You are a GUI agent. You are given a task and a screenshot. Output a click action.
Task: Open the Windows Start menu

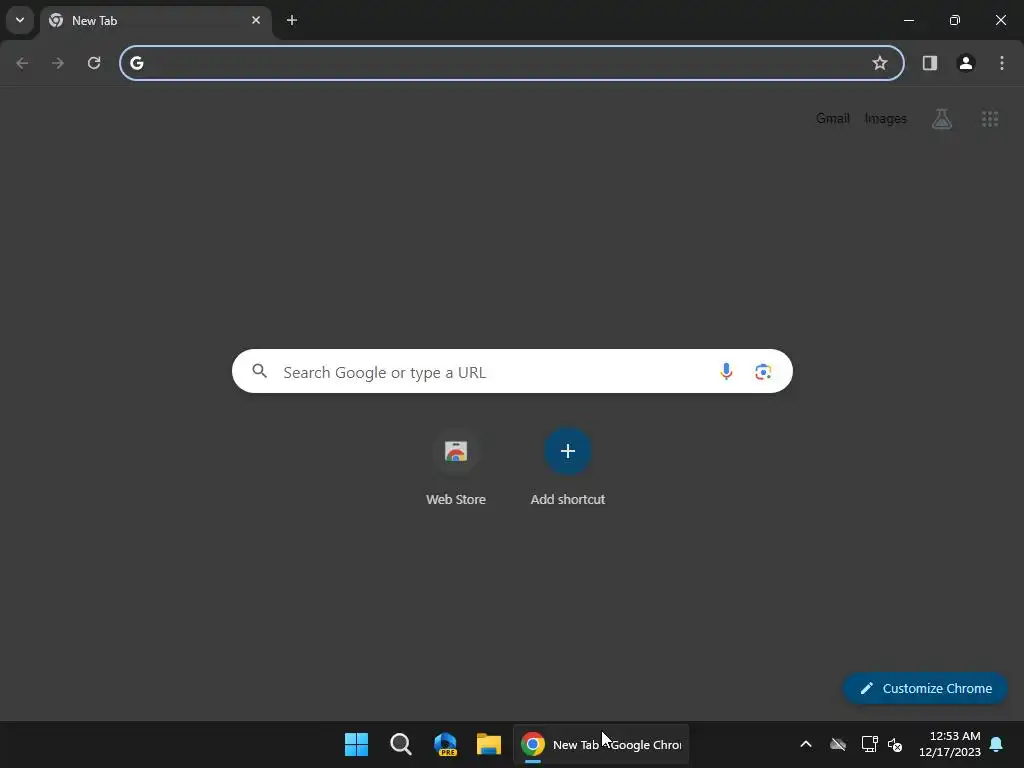point(357,744)
